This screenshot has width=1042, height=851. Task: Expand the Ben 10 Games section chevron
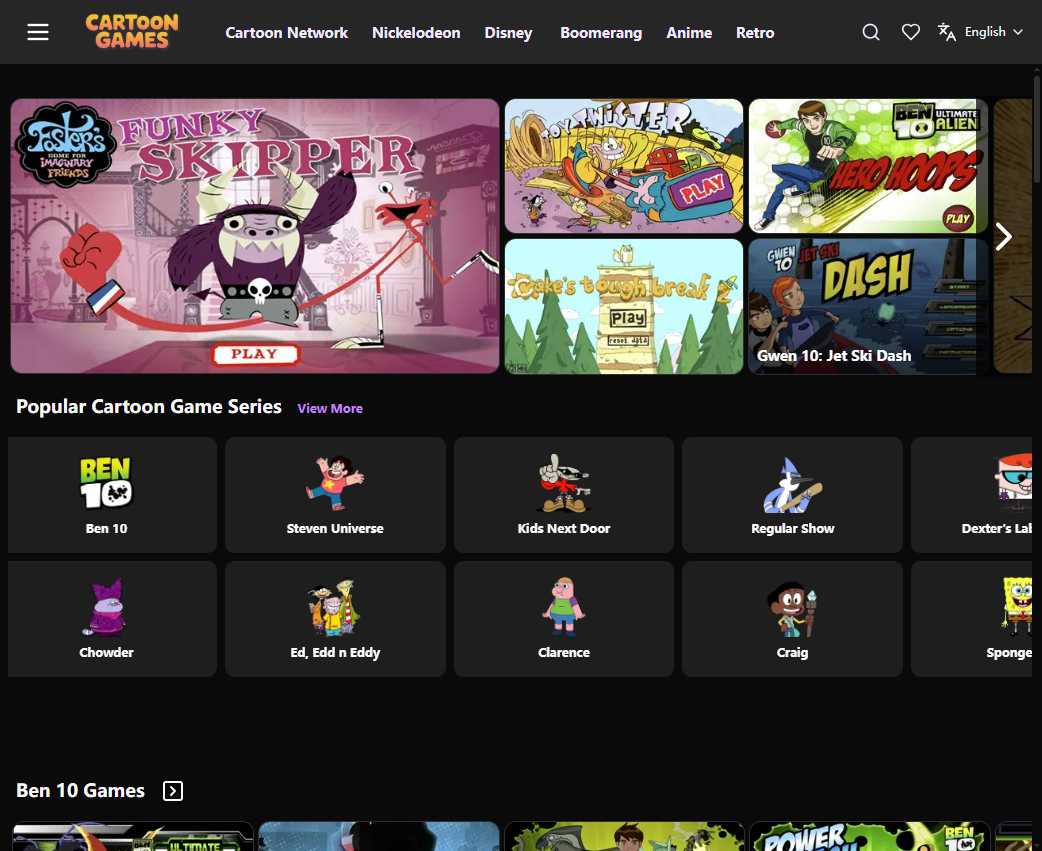[172, 790]
